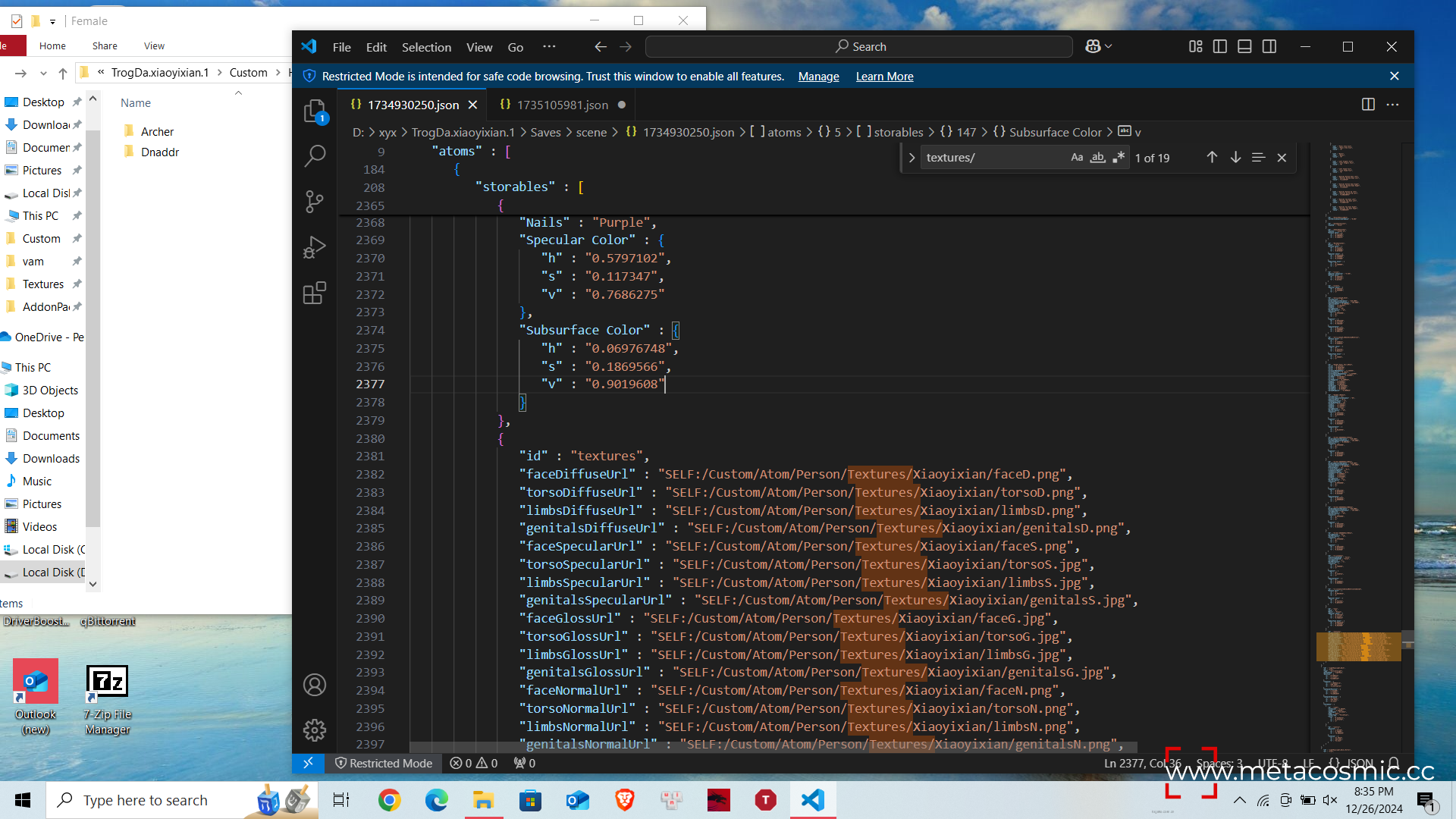1456x819 pixels.
Task: Close the 1734930250.json tab
Action: coord(472,105)
